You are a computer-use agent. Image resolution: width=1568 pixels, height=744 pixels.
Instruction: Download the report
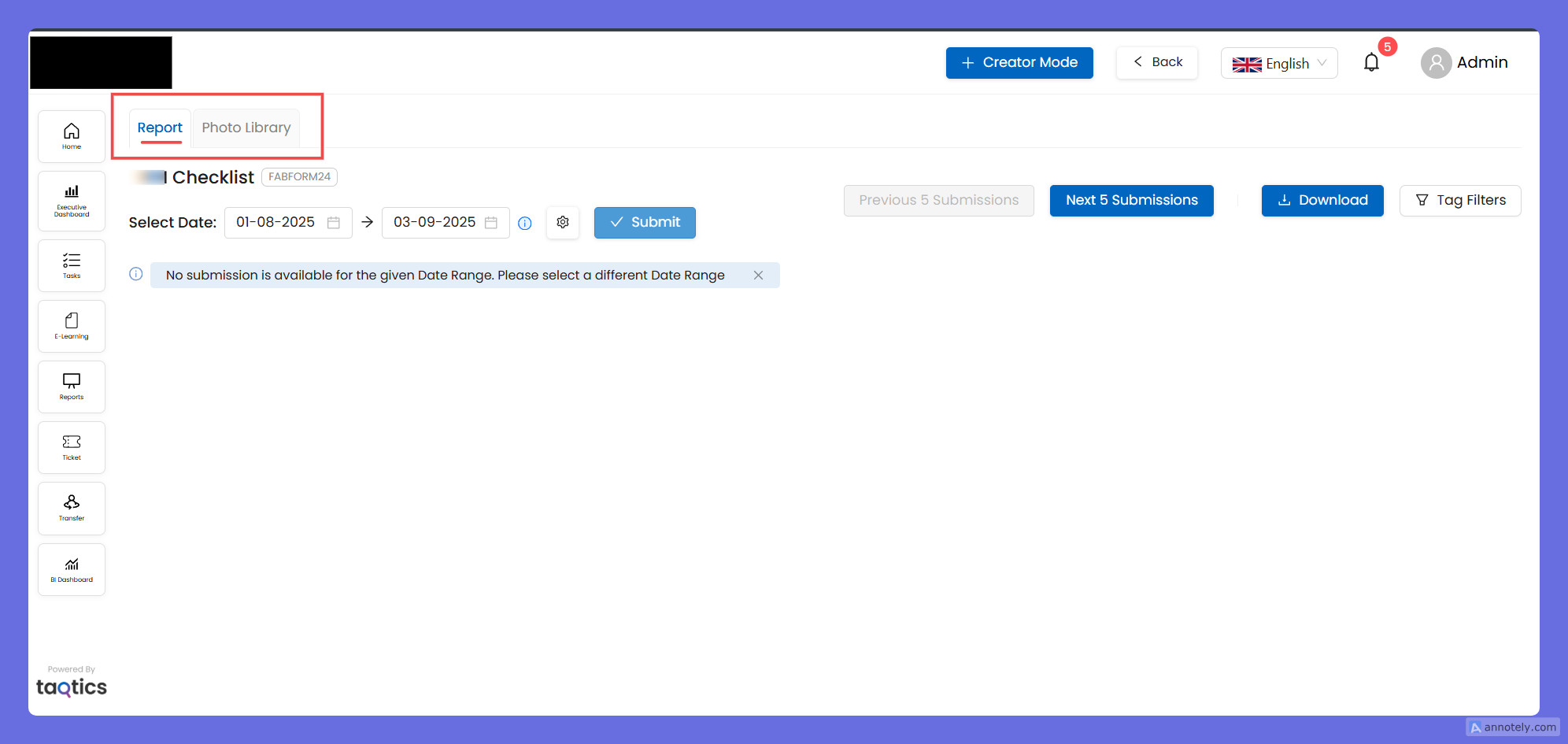pos(1322,201)
